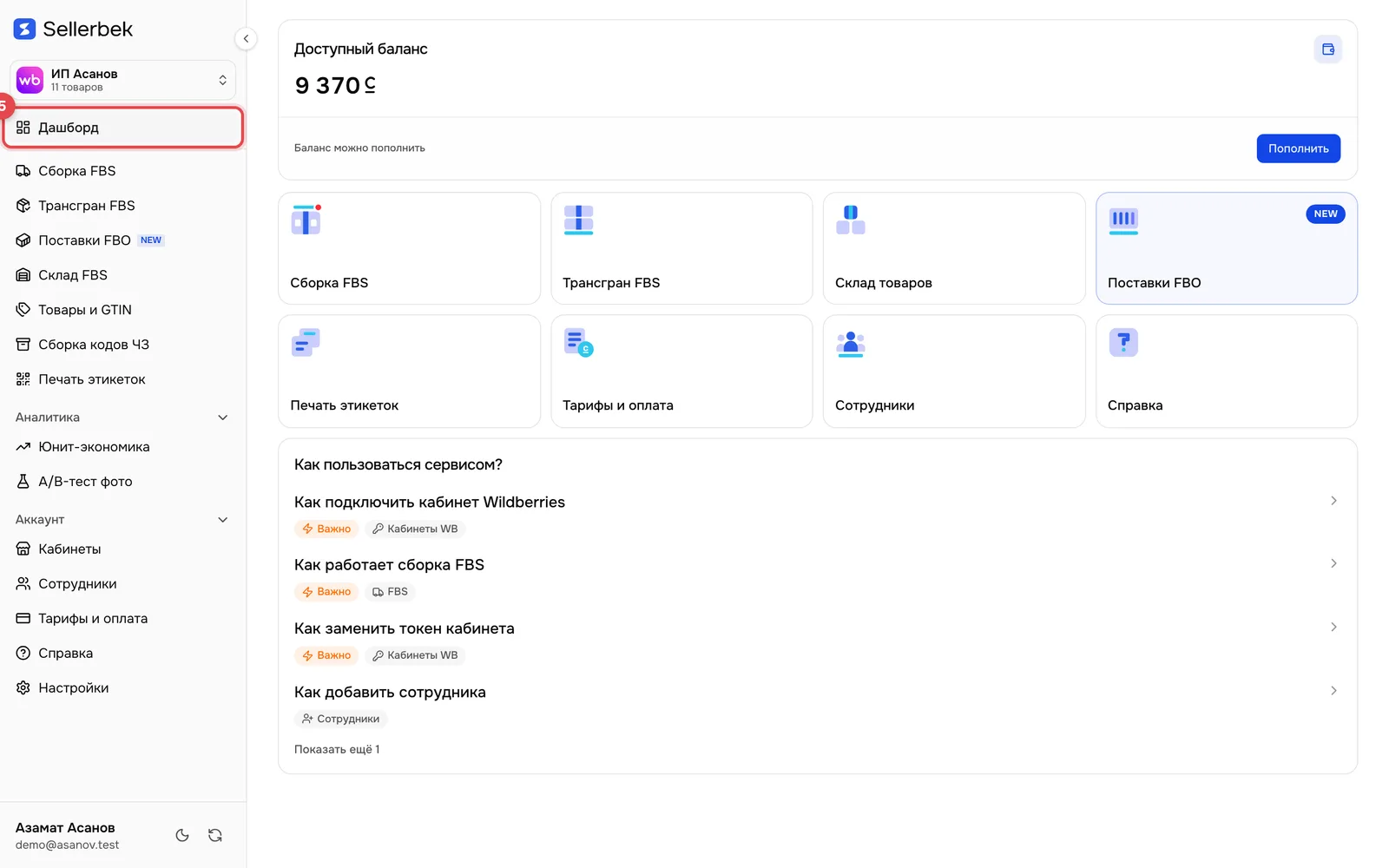Go to Юнит-экономика in sidebar

[x=122, y=447]
